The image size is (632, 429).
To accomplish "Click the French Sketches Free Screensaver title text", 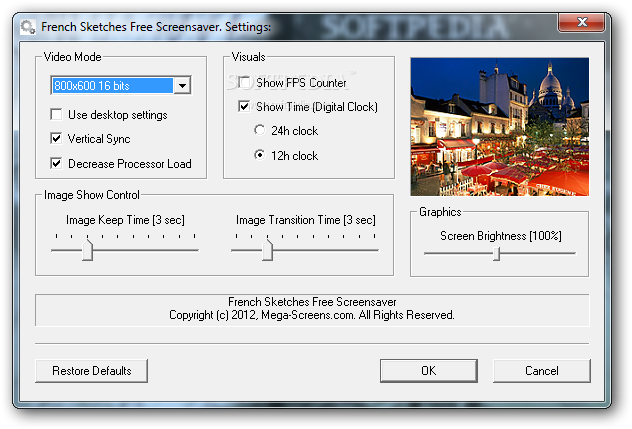I will click(x=156, y=27).
